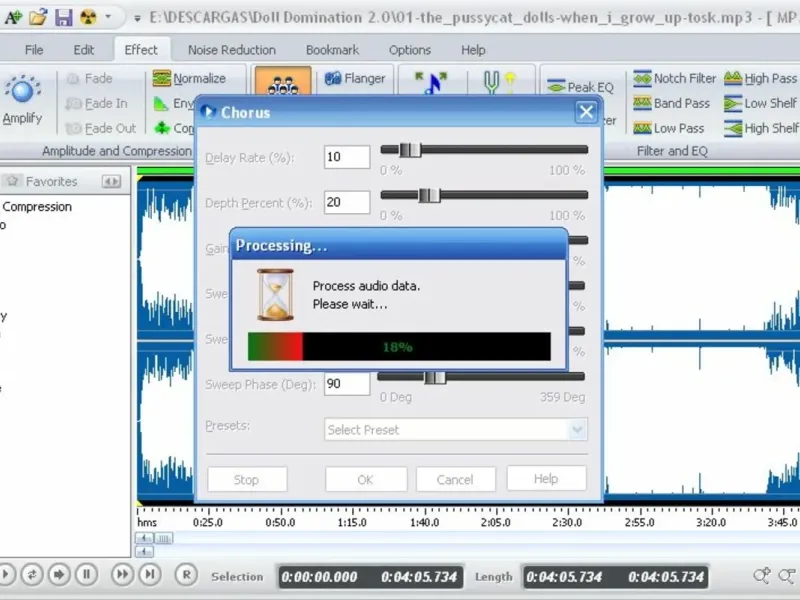Click the selection end time 0:04:05.734

[x=419, y=577]
